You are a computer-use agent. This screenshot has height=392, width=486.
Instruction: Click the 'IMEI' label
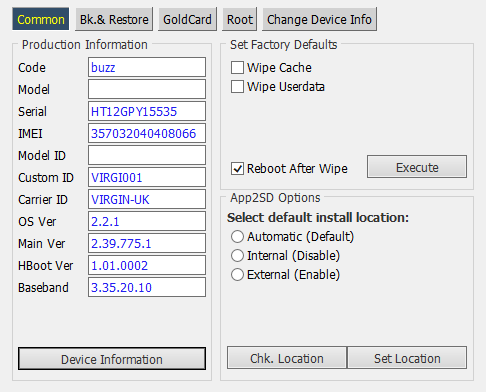coord(30,134)
